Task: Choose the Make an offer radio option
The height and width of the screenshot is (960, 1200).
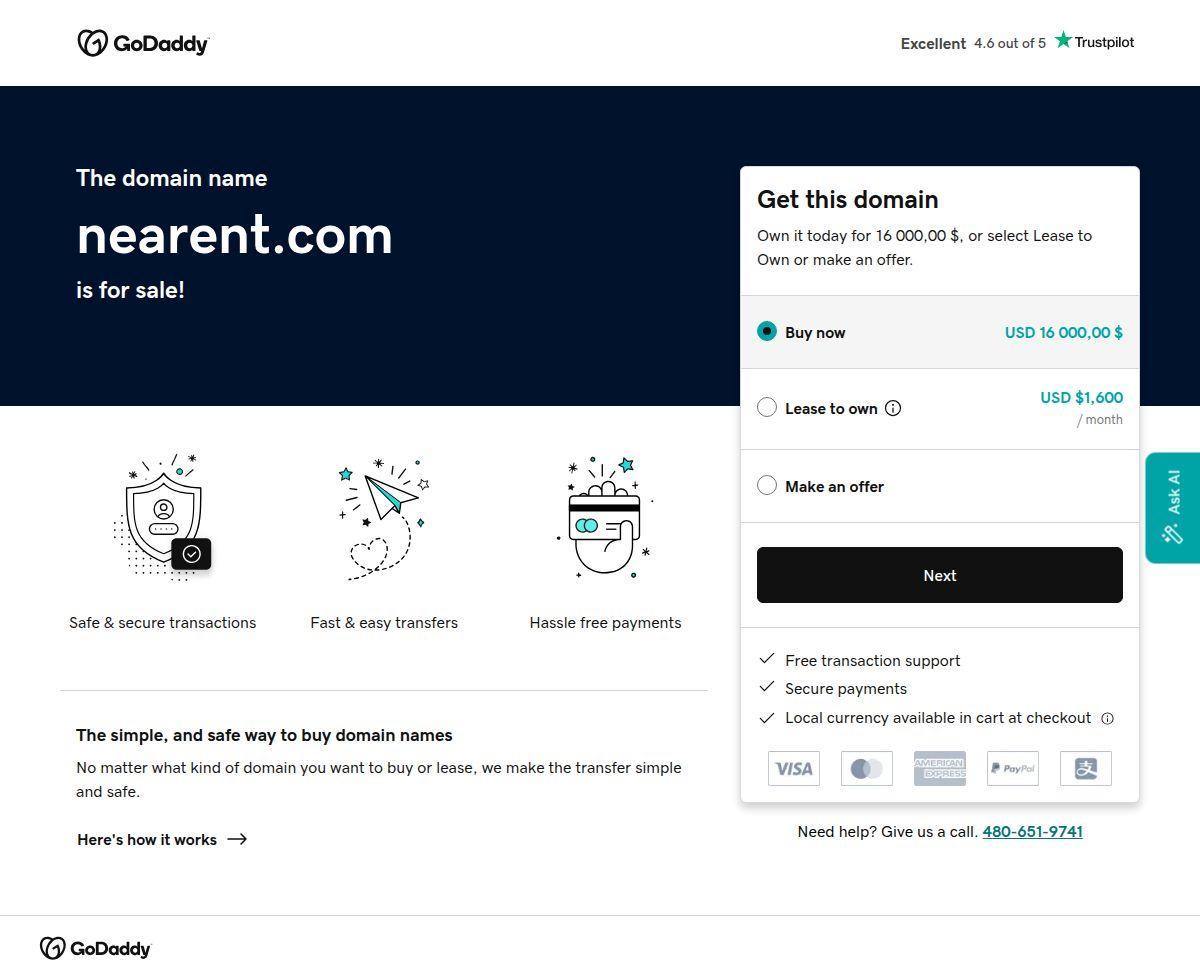Action: [x=767, y=485]
